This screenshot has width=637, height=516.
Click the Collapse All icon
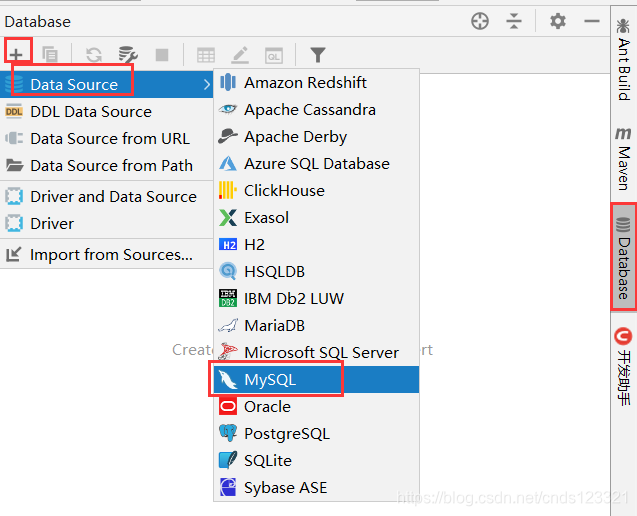click(x=514, y=21)
